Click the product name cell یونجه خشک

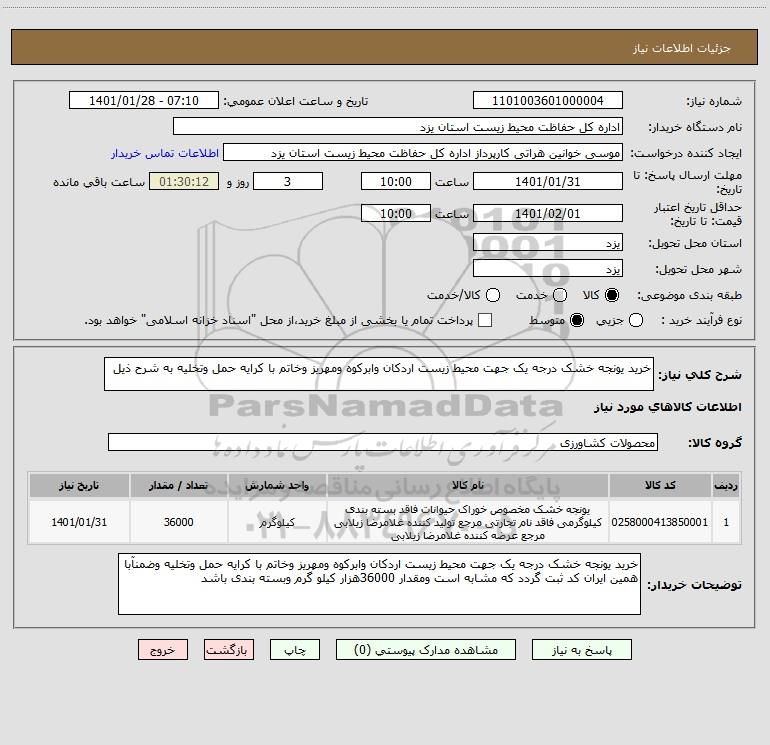pos(468,522)
